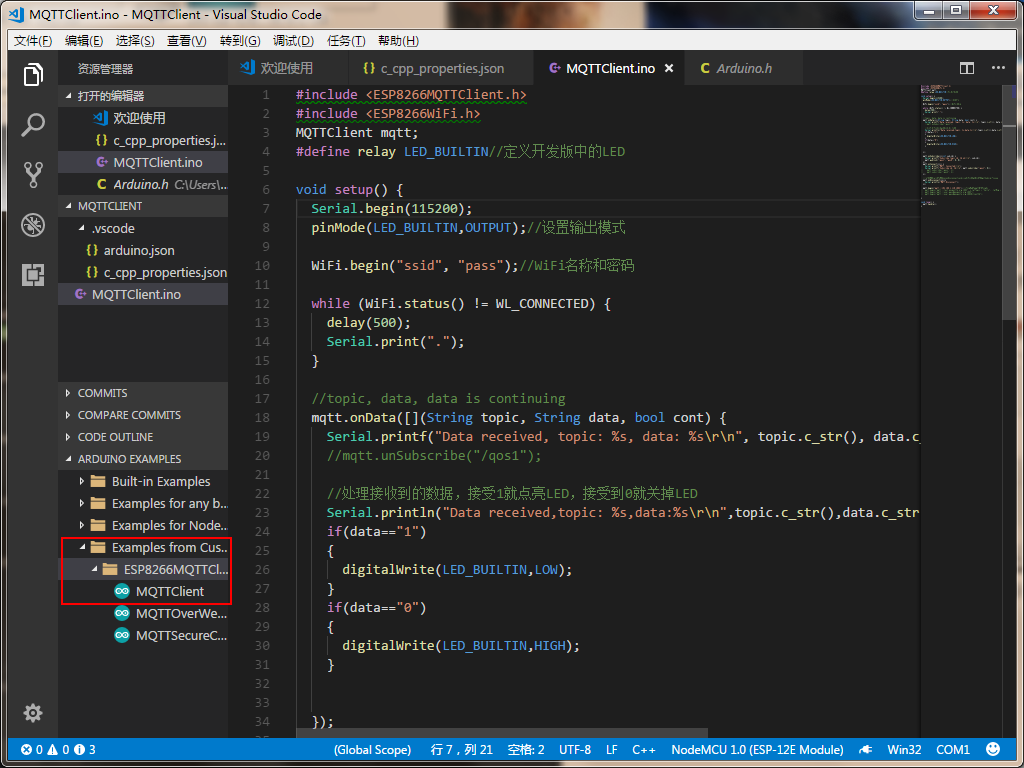Viewport: 1024px width, 768px height.
Task: Collapse the ARDUINO EXAMPLES section
Action: pos(143,459)
